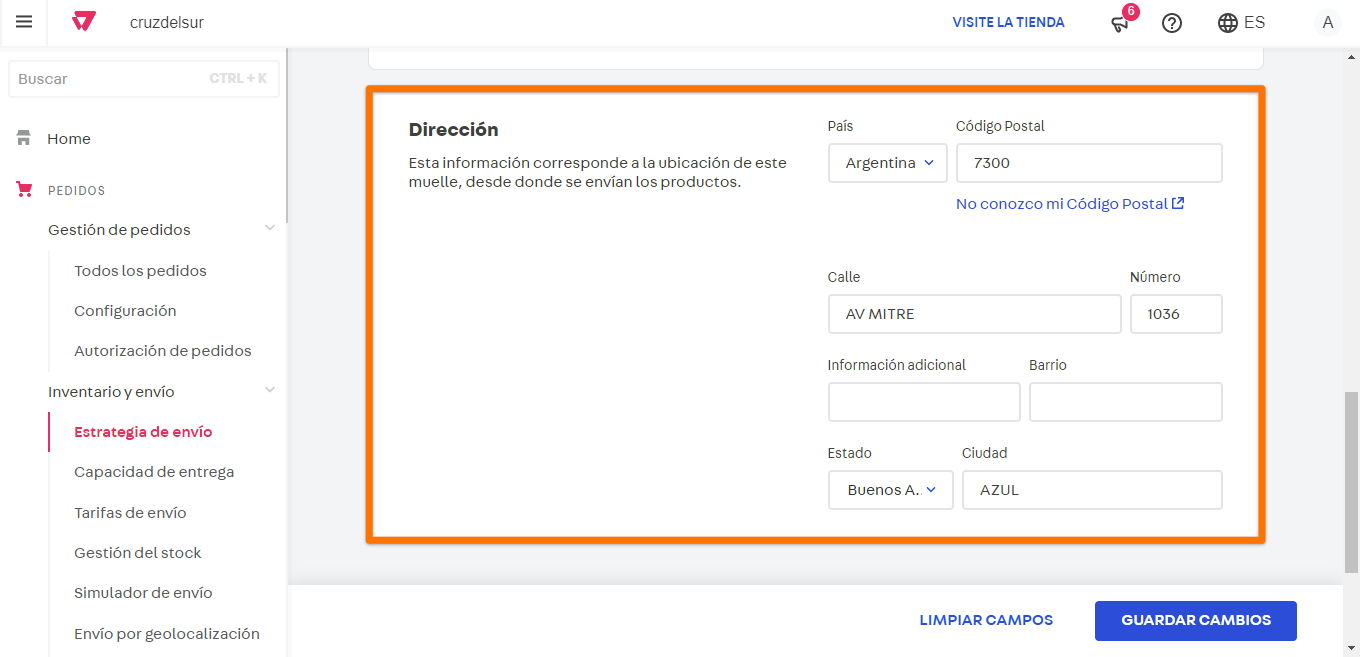Open the help question mark icon
This screenshot has width=1360, height=657.
[x=1172, y=23]
